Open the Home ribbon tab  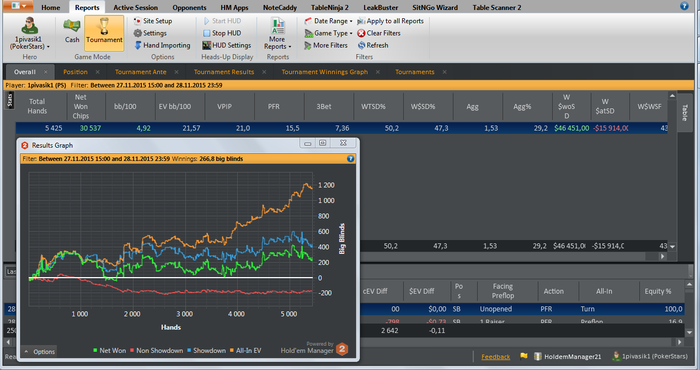[50, 7]
